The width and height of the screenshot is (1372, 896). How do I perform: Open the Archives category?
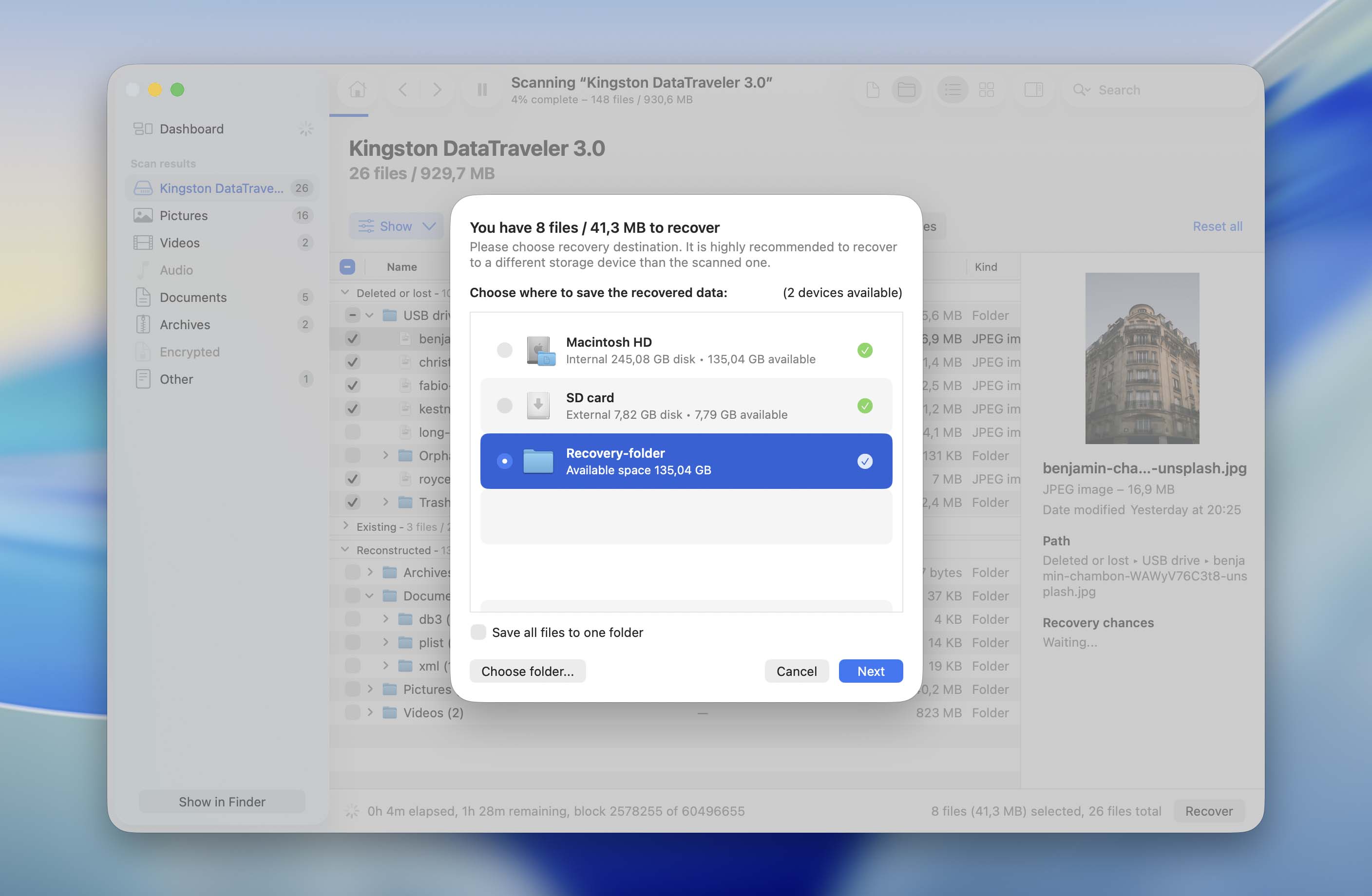pyautogui.click(x=222, y=324)
